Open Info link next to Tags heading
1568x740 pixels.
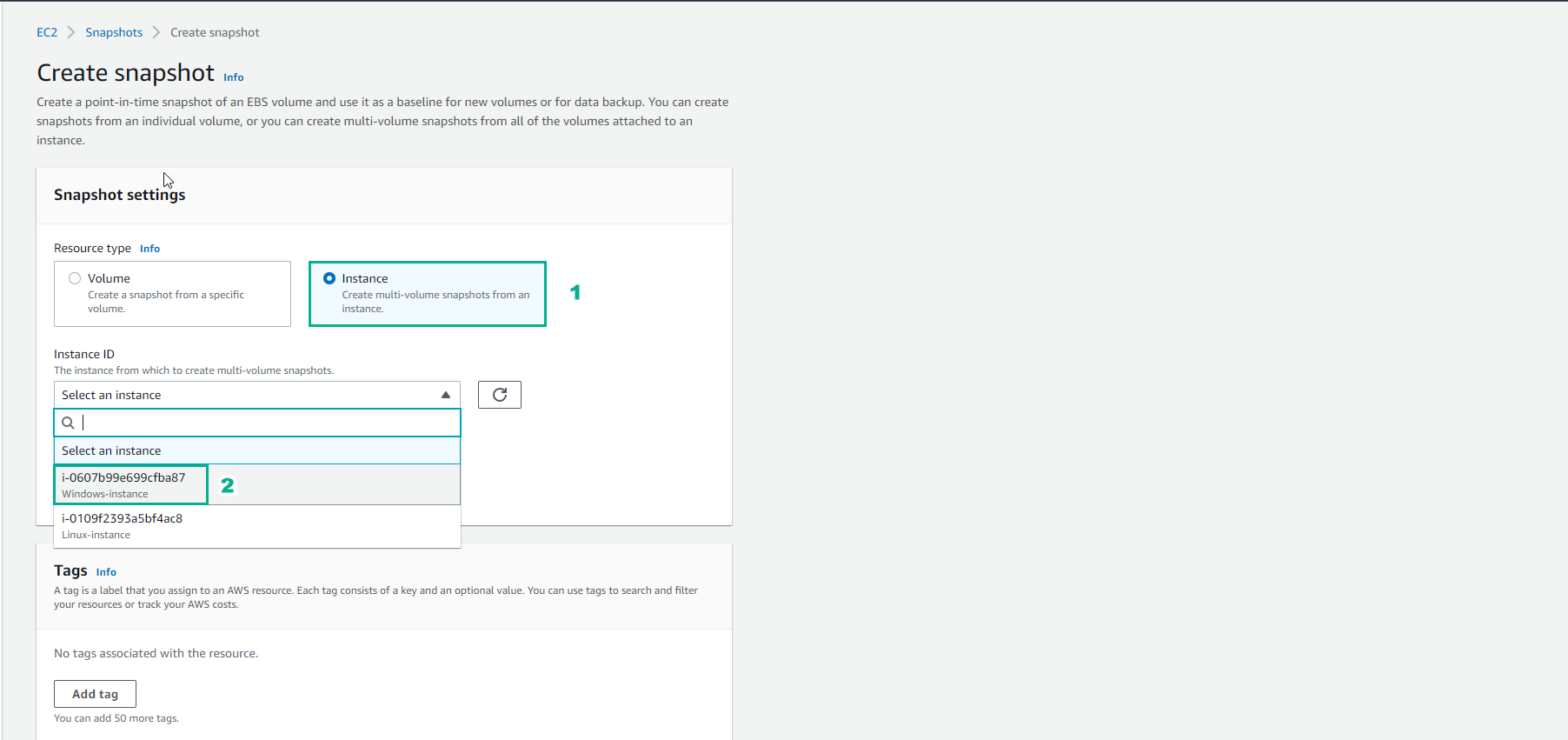[x=106, y=572]
